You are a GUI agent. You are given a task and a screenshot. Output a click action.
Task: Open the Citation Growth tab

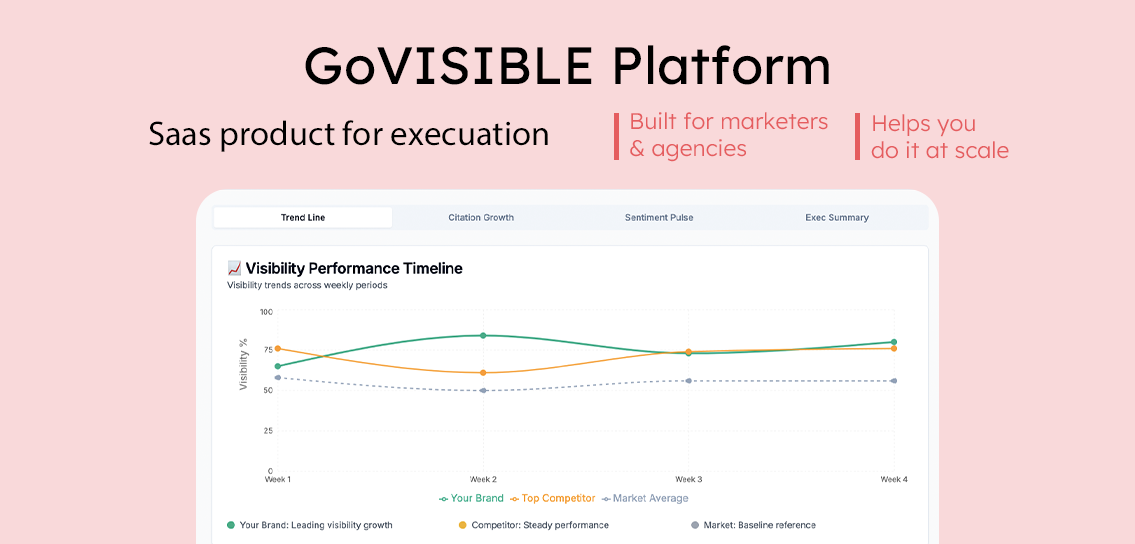(481, 217)
